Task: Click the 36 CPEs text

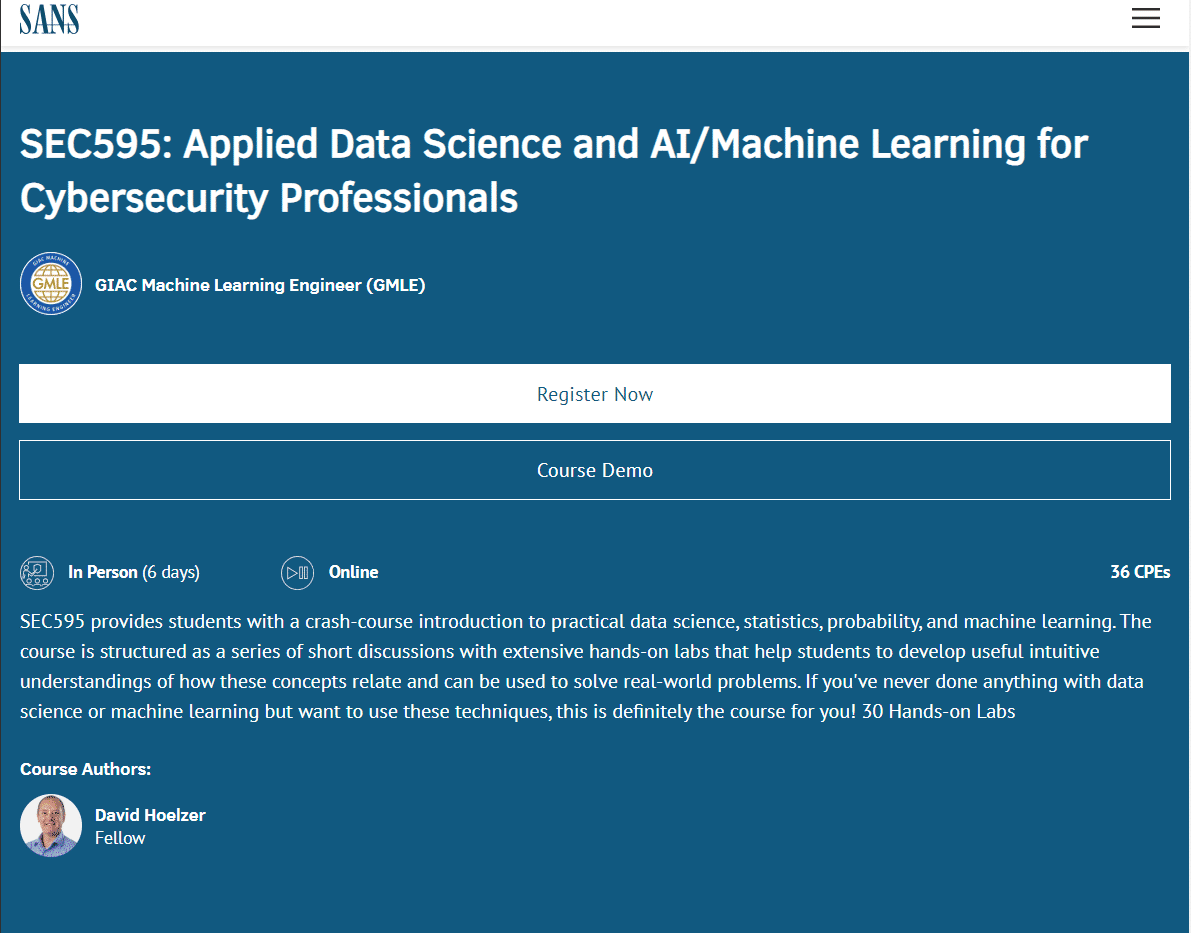Action: [x=1140, y=572]
